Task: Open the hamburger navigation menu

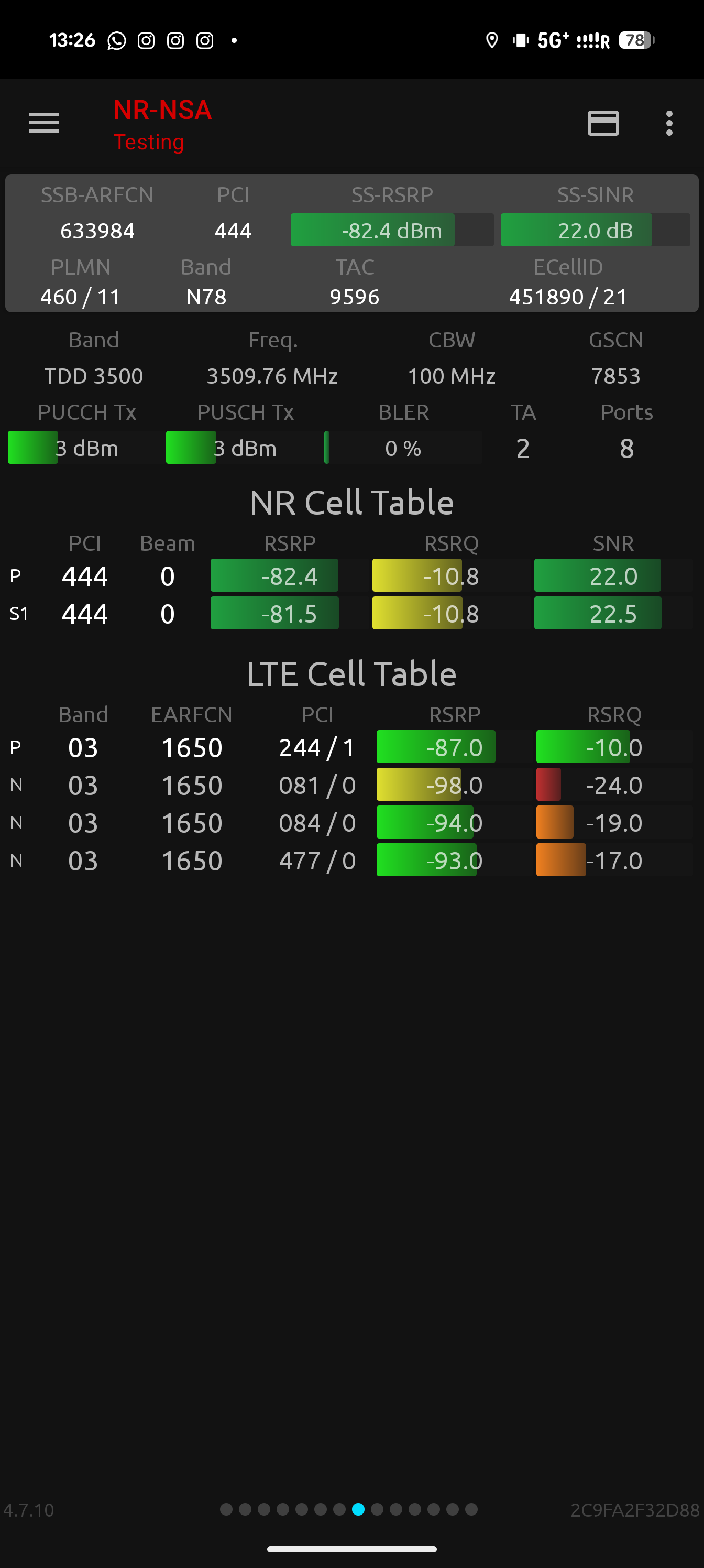Action: (x=44, y=123)
